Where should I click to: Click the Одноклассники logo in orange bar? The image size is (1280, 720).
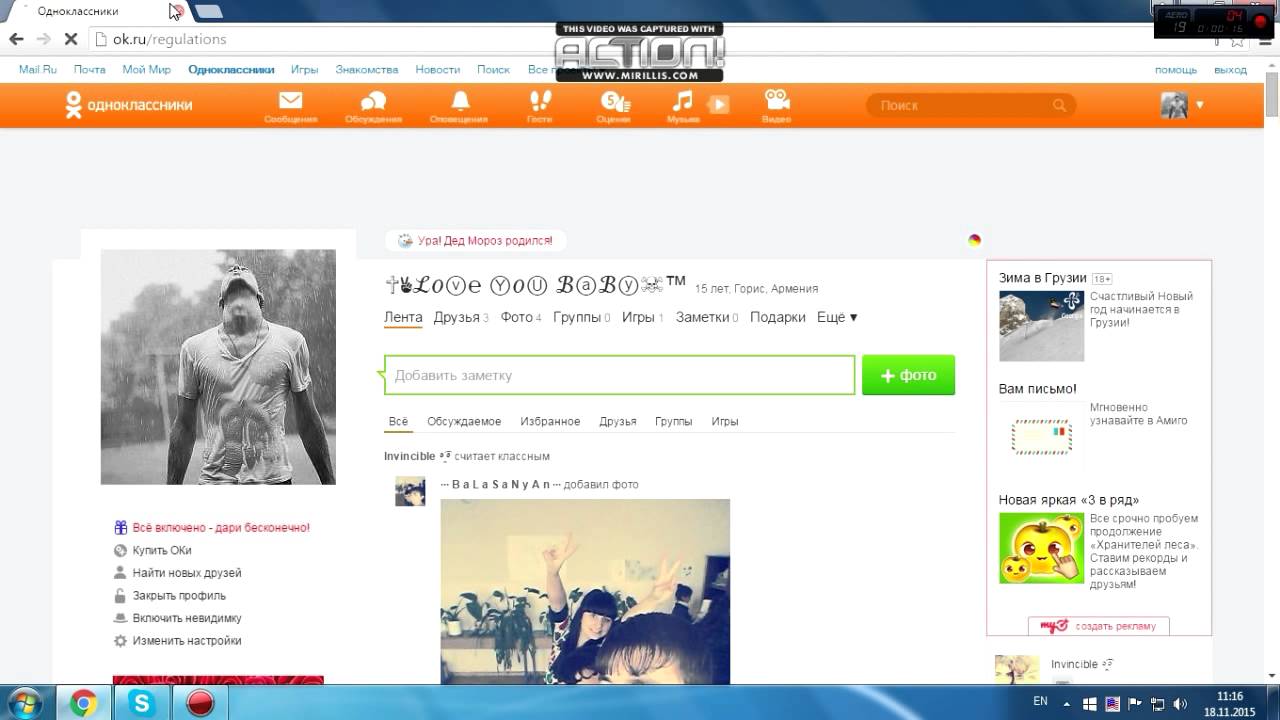tap(129, 105)
